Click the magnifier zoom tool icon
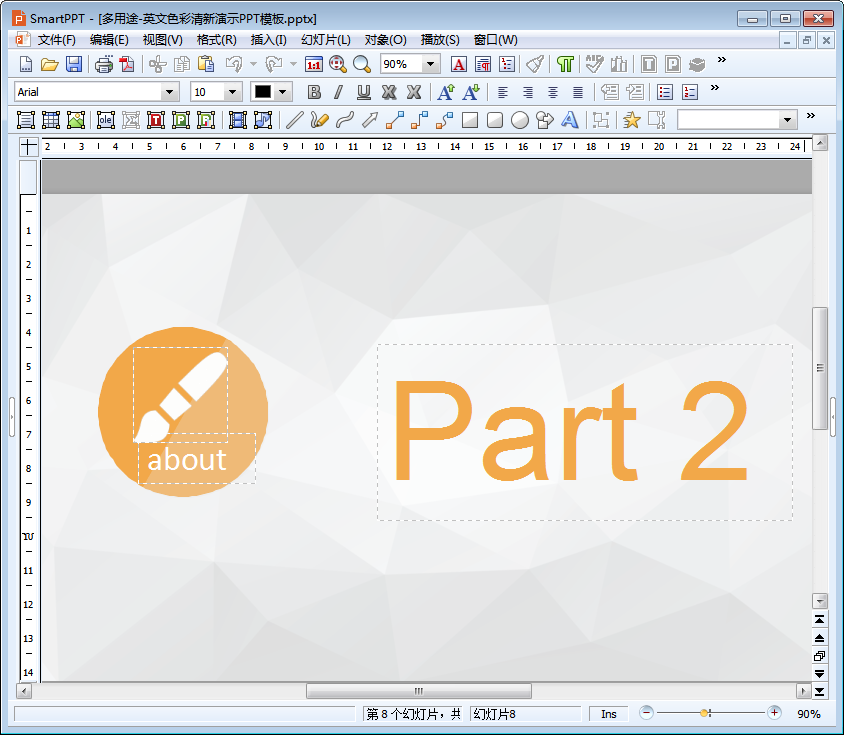The height and width of the screenshot is (735, 844). (362, 64)
